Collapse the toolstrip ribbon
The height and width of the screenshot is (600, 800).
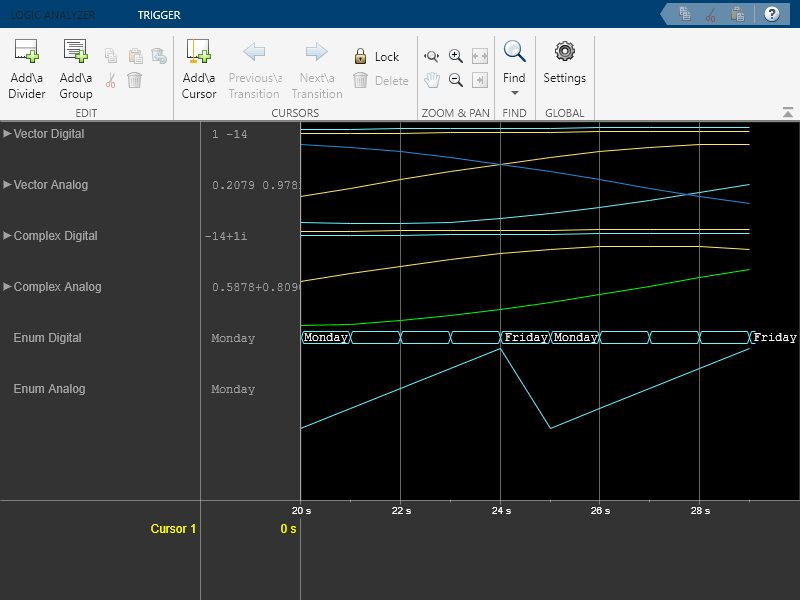click(x=788, y=113)
